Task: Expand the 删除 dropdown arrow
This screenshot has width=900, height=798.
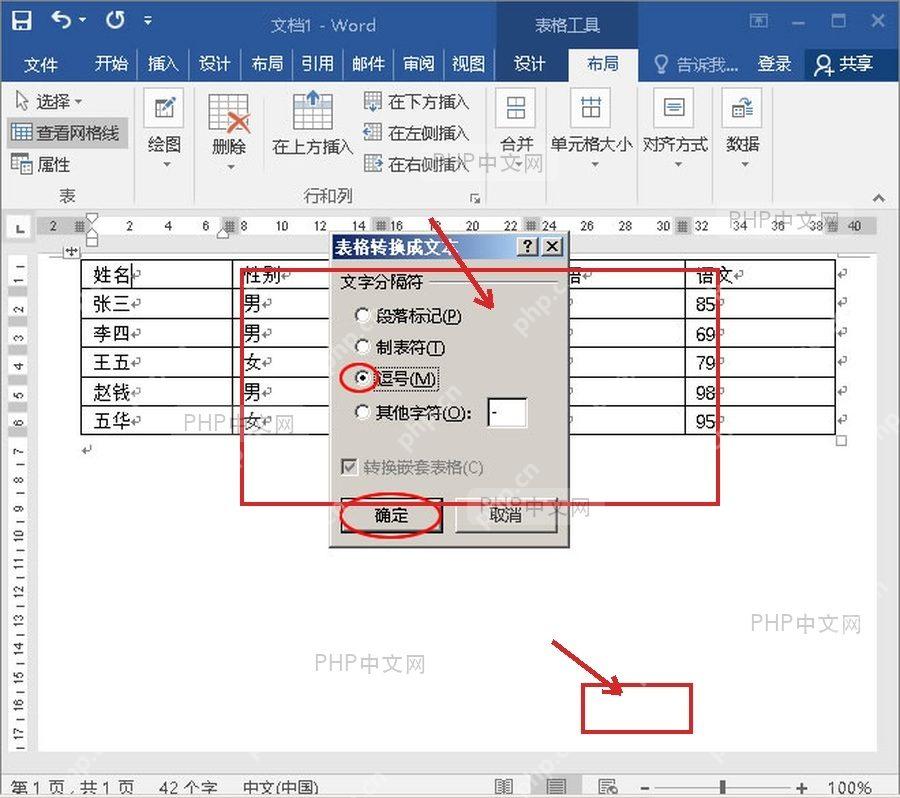Action: [231, 166]
